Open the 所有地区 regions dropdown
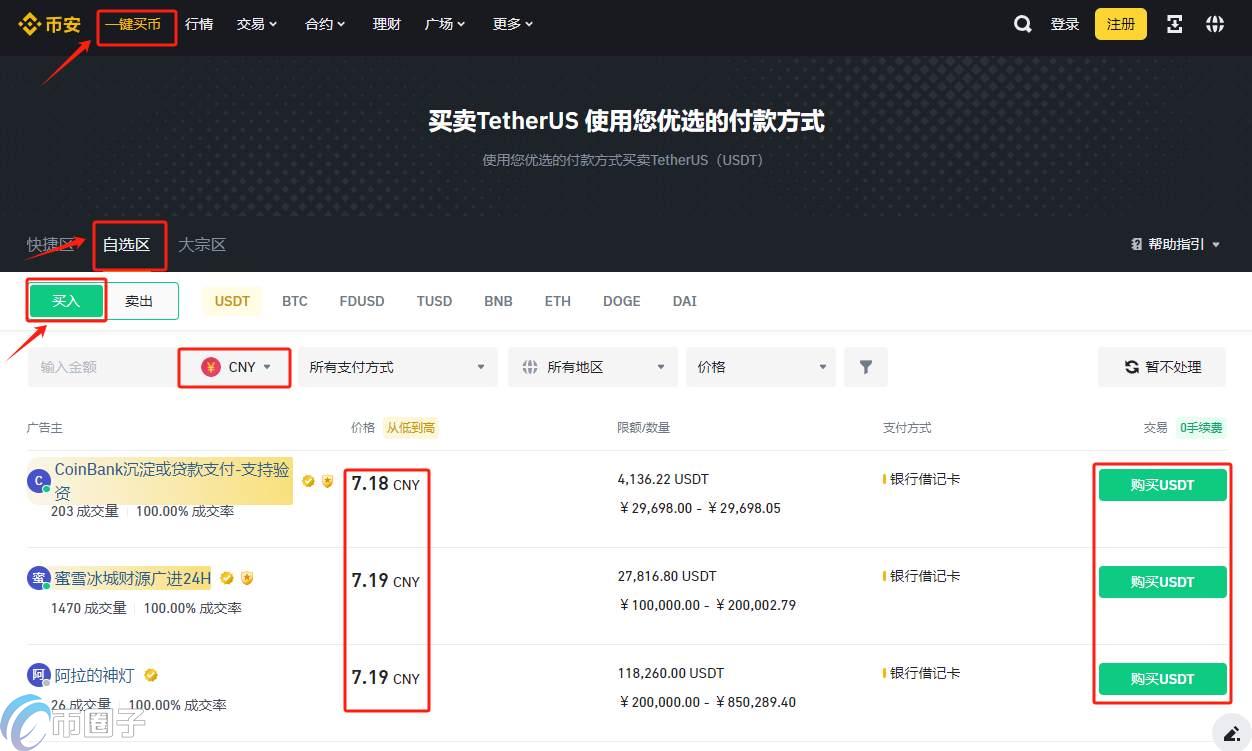Screen dimensions: 1252x751 coord(592,366)
